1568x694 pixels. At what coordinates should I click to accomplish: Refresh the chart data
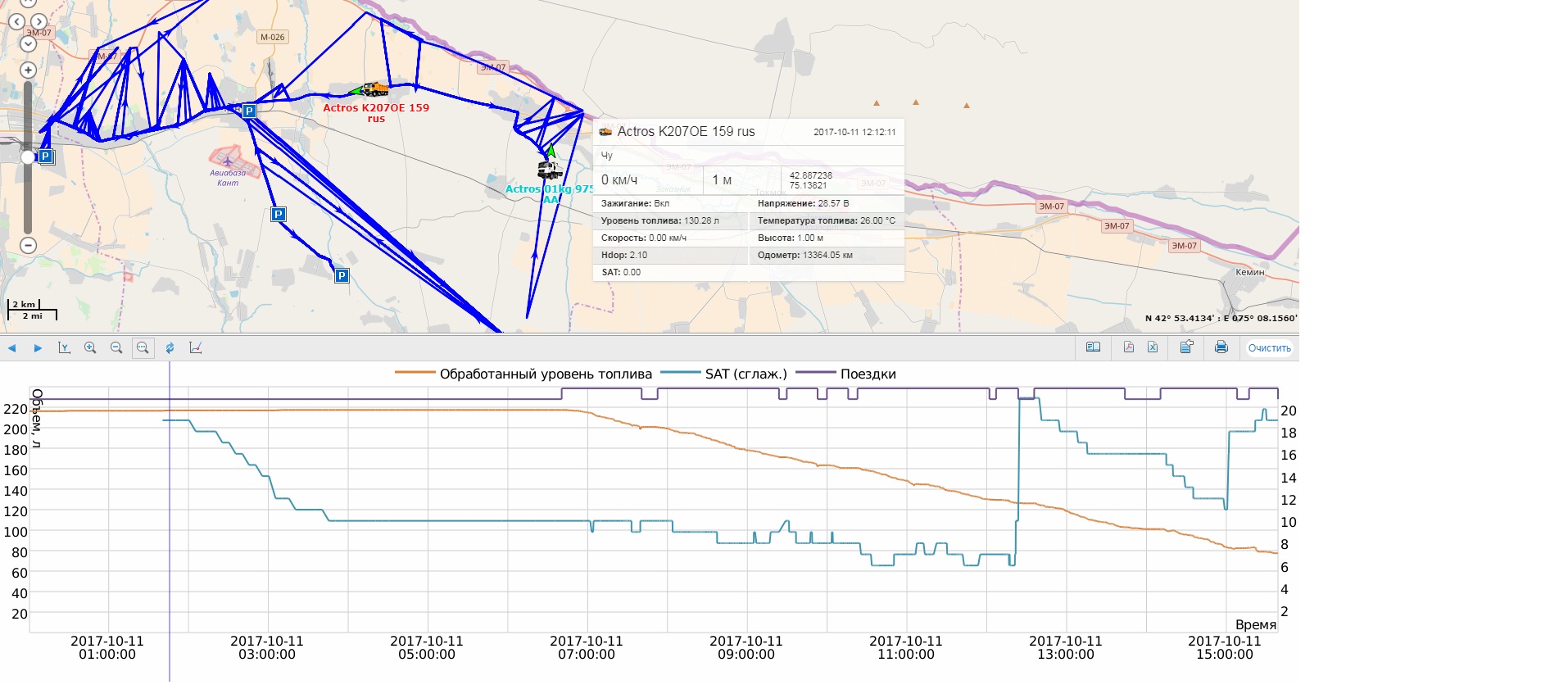tap(170, 347)
